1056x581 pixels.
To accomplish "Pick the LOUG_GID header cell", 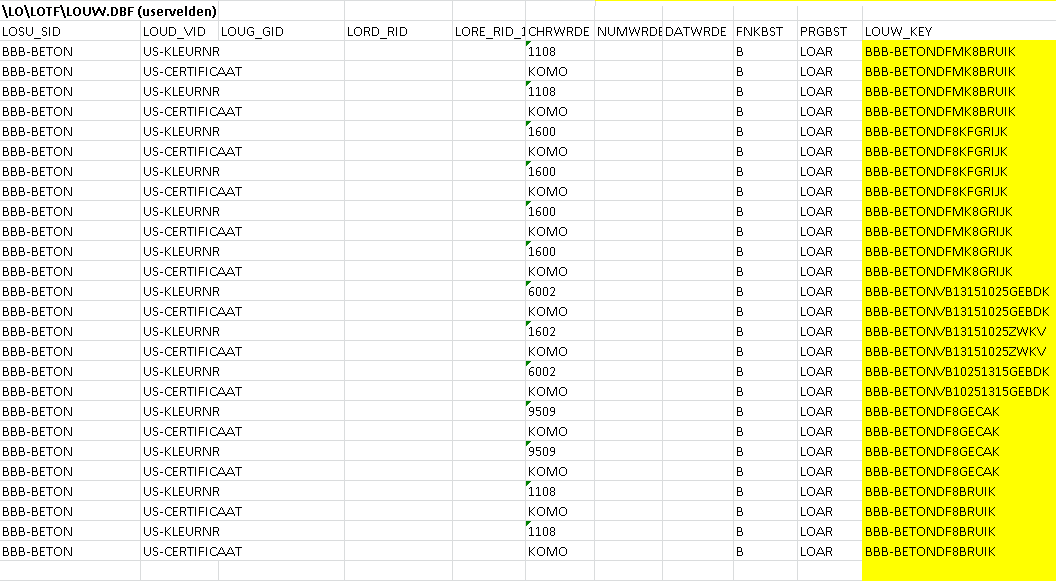I will pyautogui.click(x=282, y=32).
